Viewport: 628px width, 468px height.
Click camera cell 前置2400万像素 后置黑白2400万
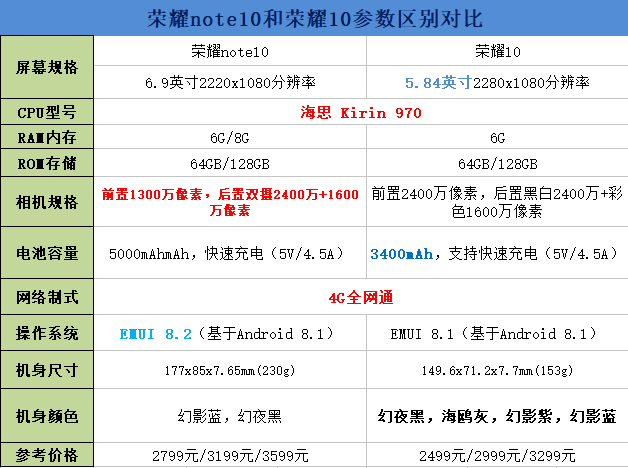tap(497, 202)
